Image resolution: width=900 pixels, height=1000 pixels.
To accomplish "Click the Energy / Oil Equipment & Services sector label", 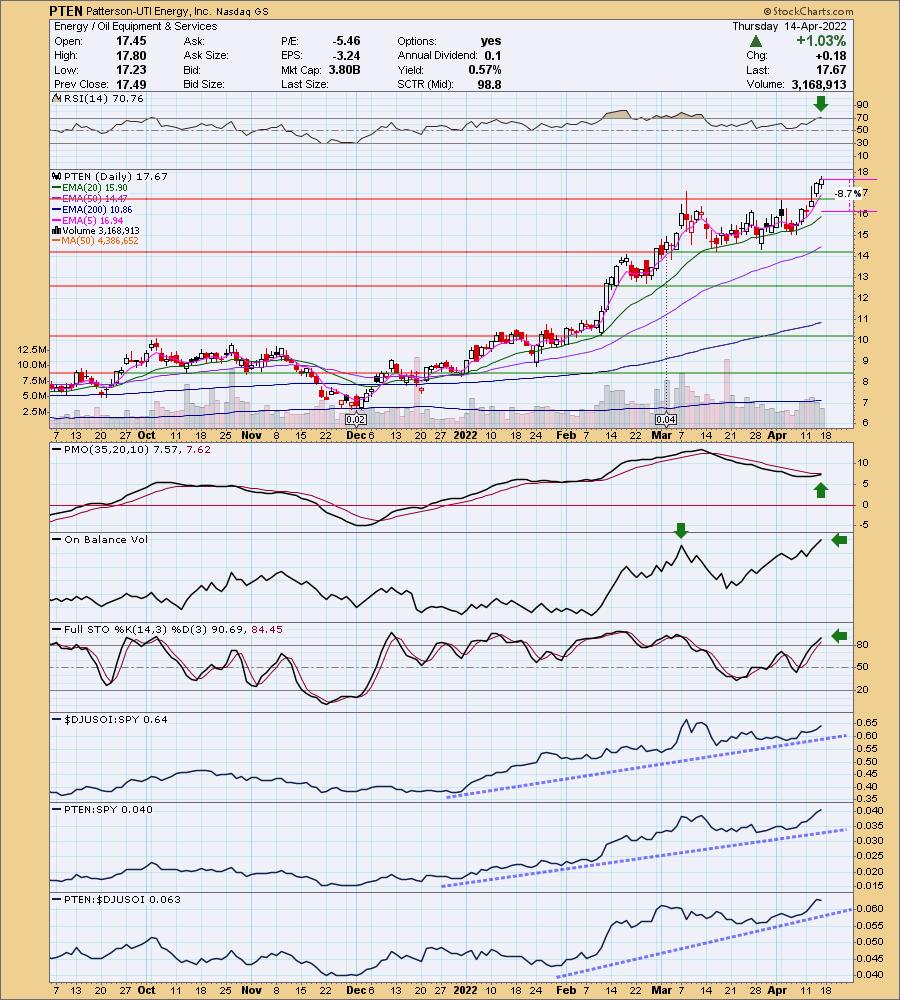I will pyautogui.click(x=135, y=26).
